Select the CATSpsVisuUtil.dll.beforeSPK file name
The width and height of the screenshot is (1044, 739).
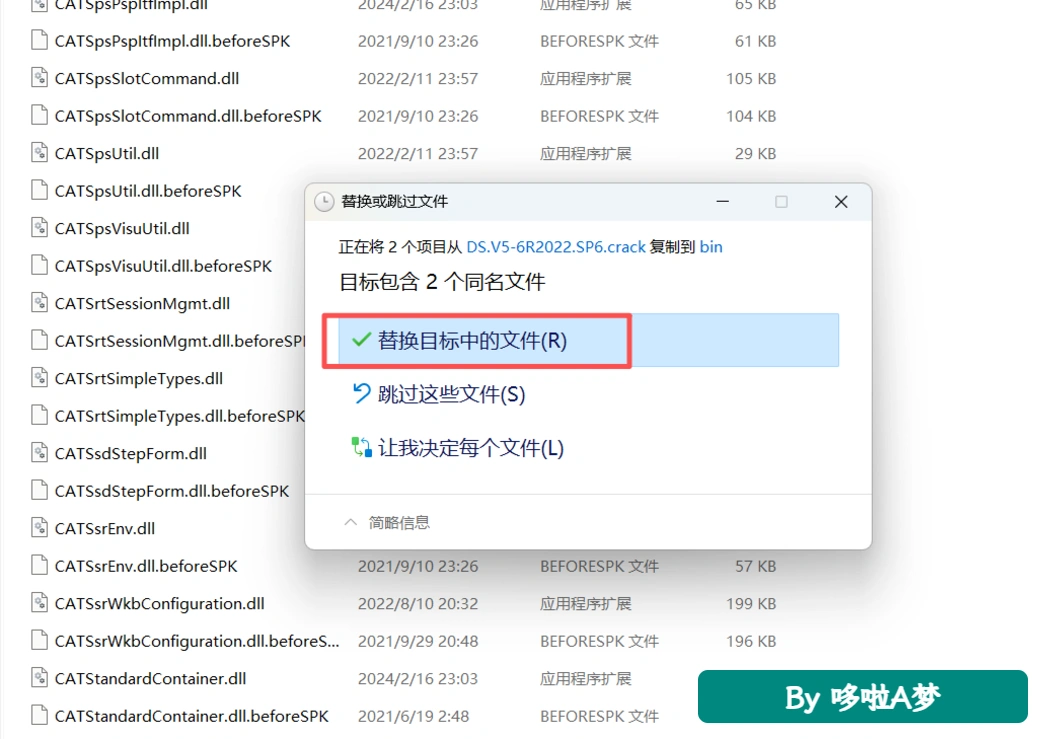[163, 266]
